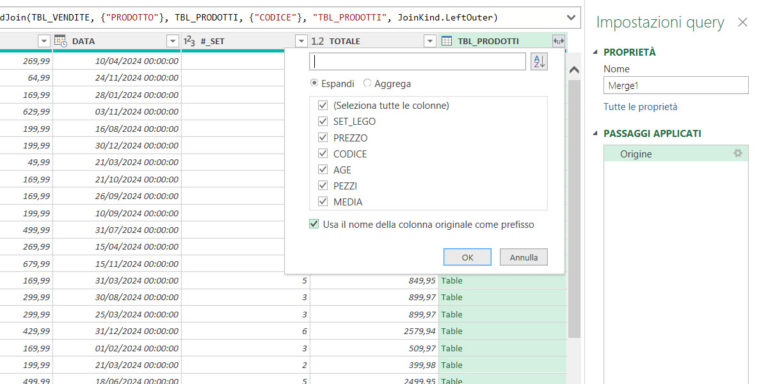Click the Table cell beside 399,98

tap(502, 365)
